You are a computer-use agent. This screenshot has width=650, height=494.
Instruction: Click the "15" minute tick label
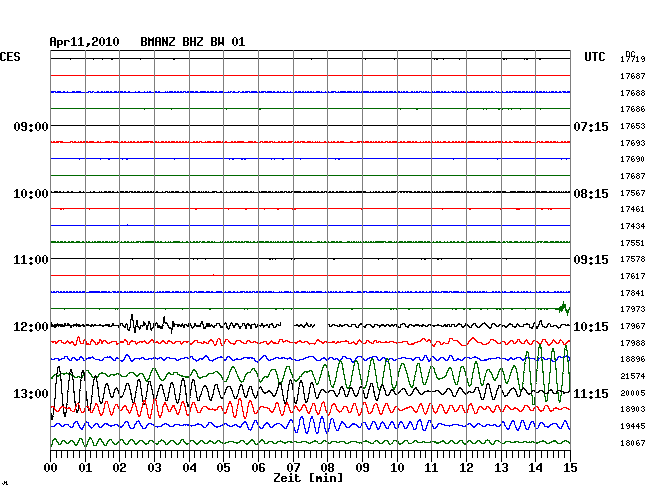click(570, 468)
